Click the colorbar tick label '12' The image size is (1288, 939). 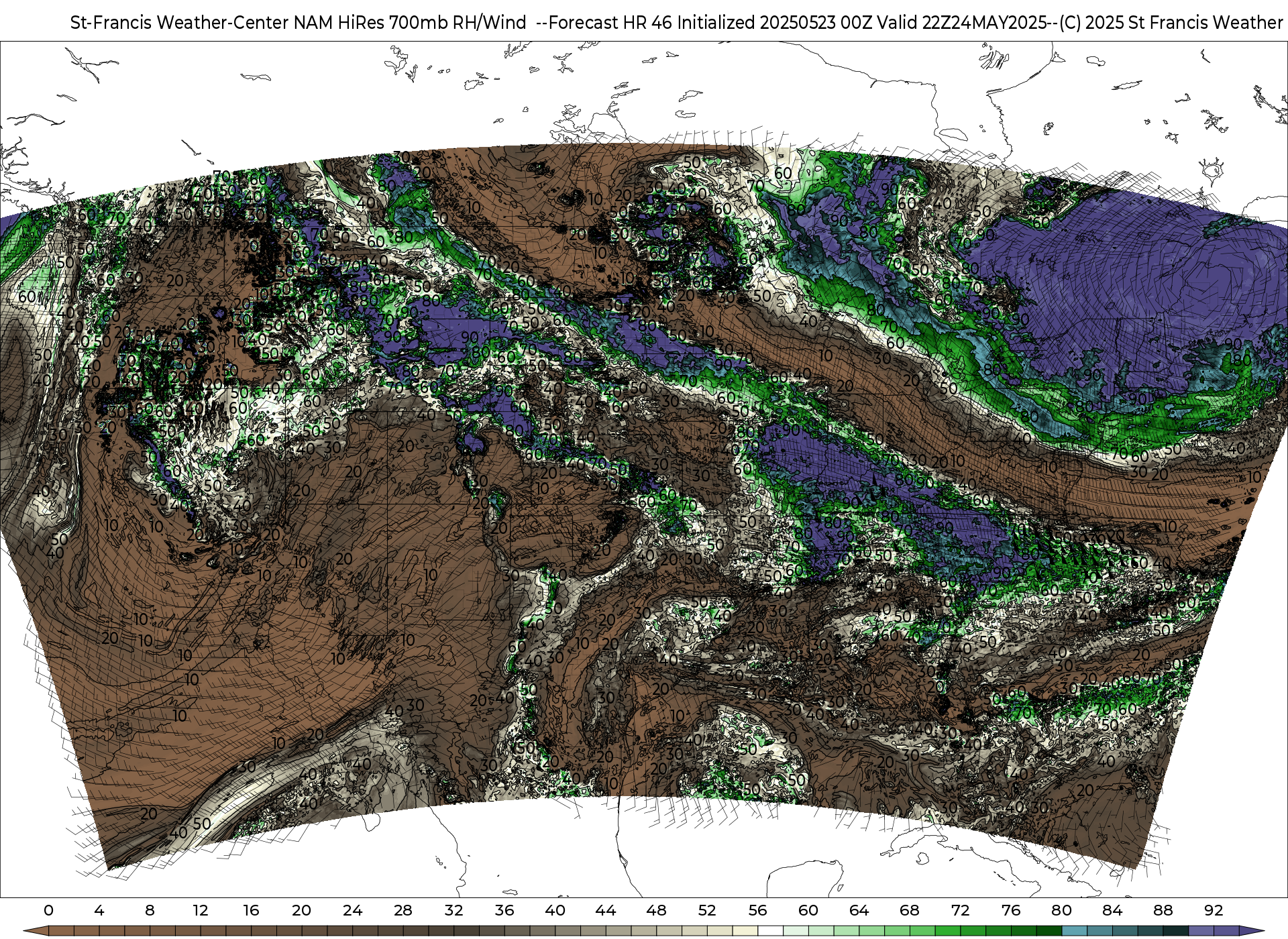201,910
